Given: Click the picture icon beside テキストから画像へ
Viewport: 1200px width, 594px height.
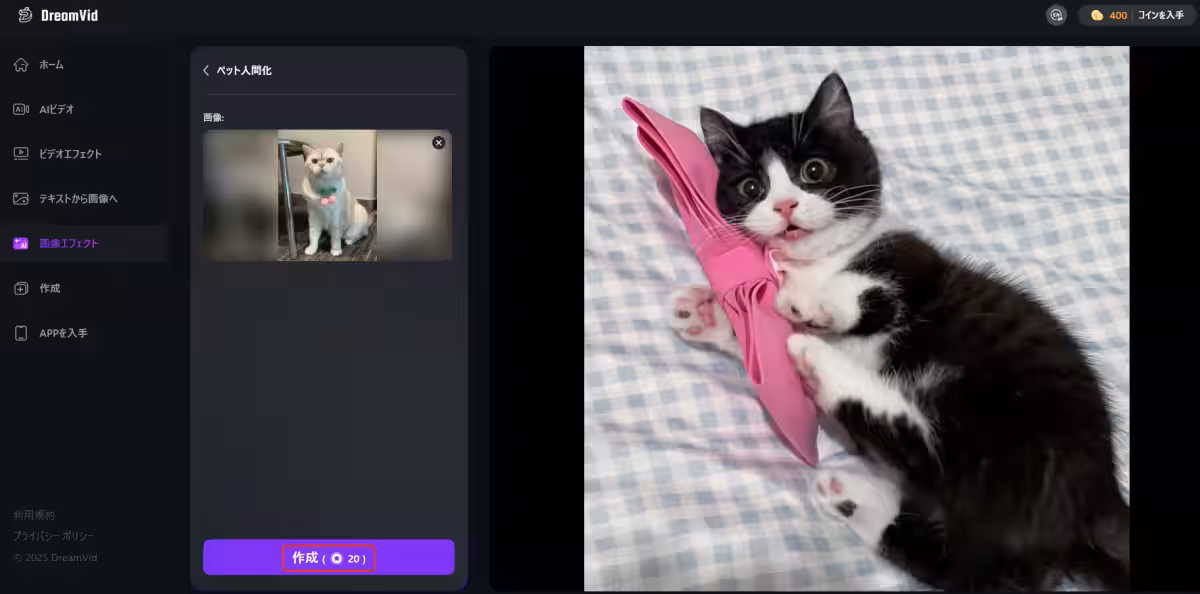Looking at the screenshot, I should [21, 199].
